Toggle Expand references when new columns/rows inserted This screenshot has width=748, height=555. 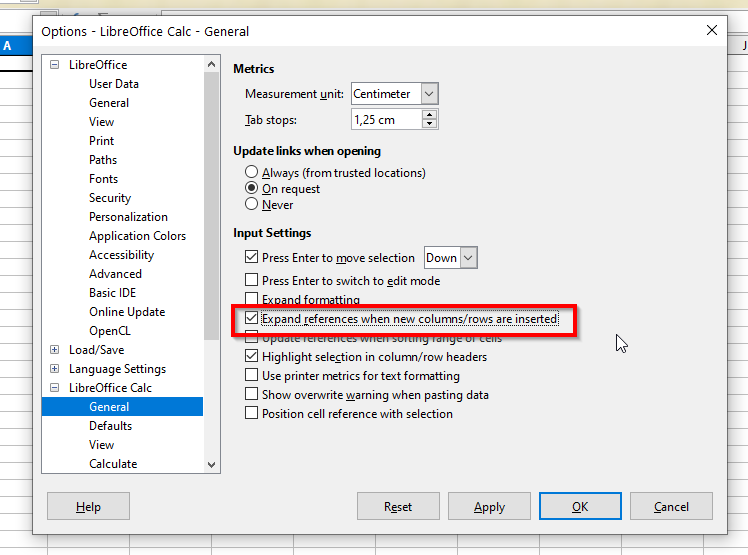(x=251, y=317)
